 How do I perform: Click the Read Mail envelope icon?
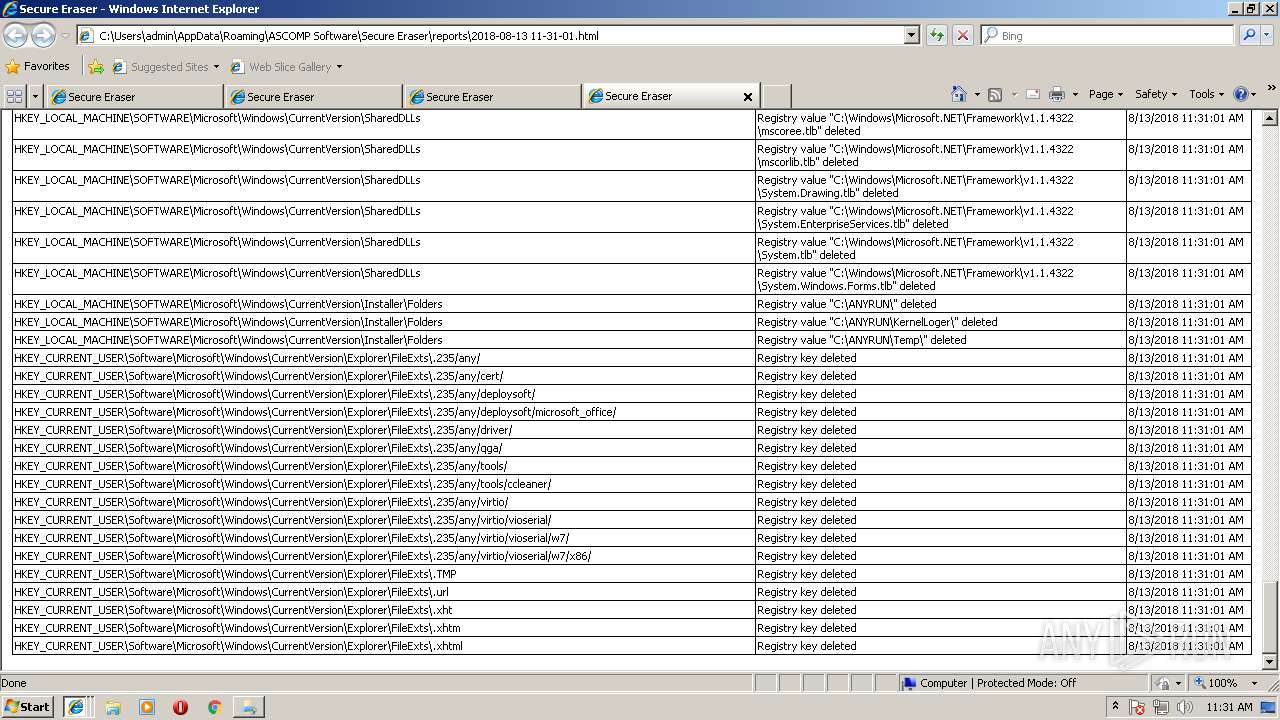point(1033,94)
